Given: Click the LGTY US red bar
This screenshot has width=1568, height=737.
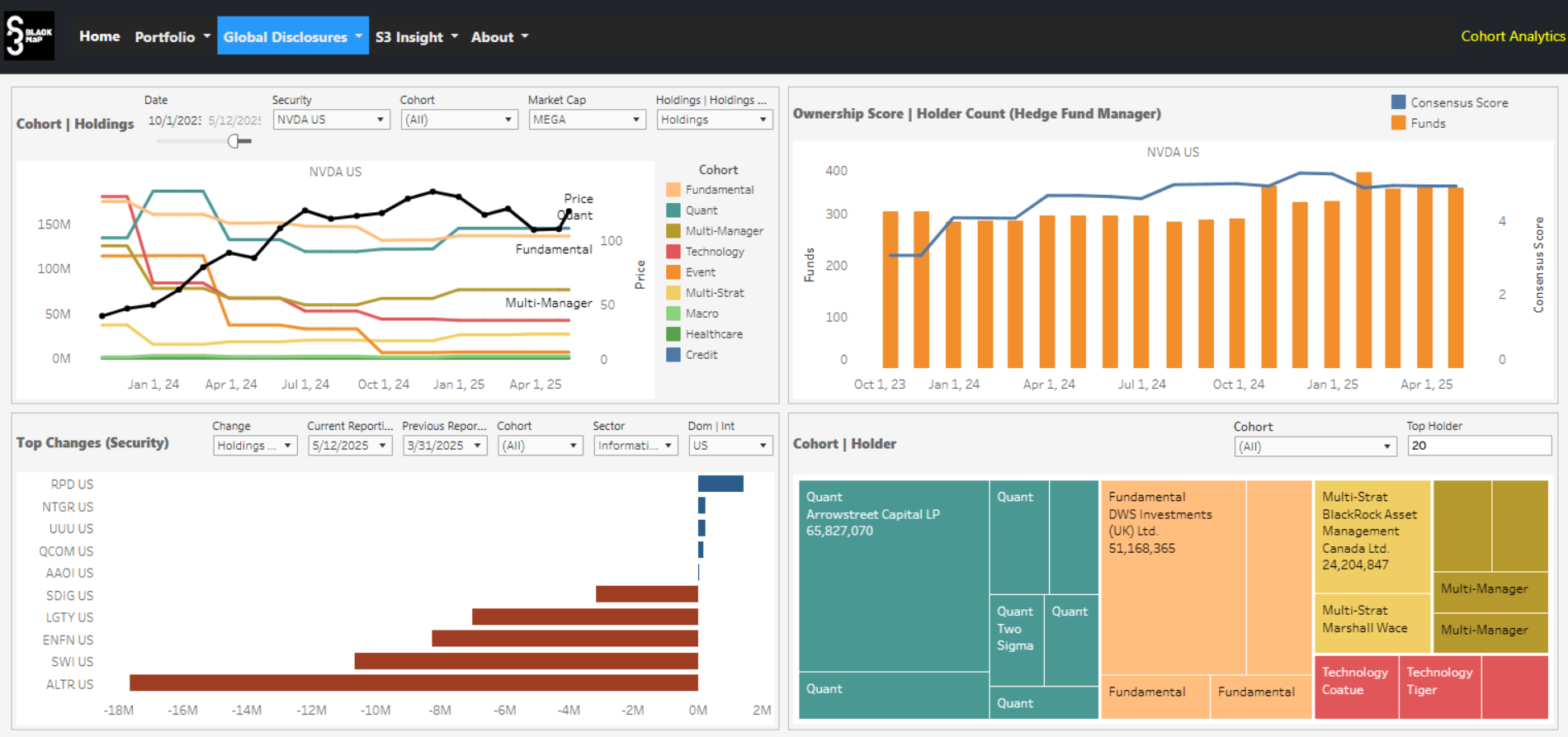Looking at the screenshot, I should 585,617.
